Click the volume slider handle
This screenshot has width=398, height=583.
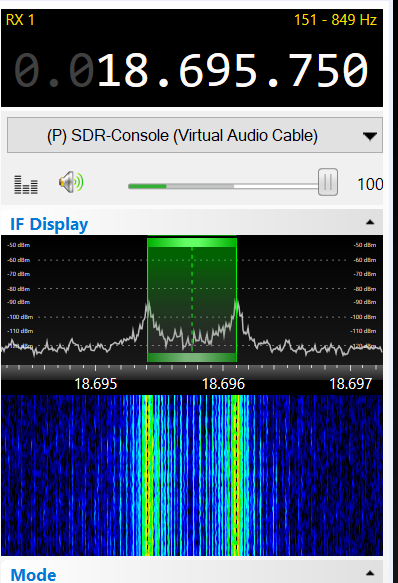pyautogui.click(x=328, y=182)
